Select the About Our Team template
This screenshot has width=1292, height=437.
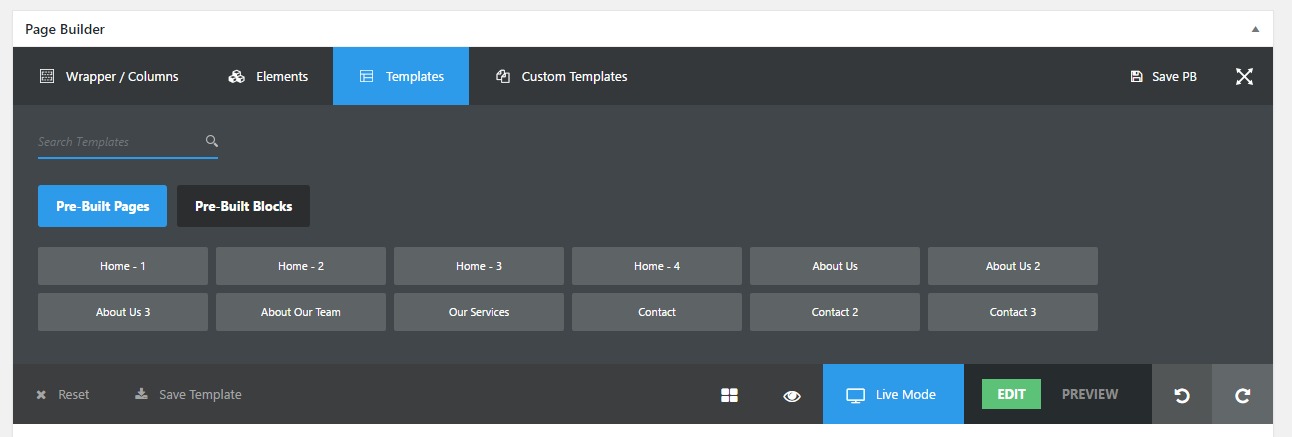click(x=300, y=312)
